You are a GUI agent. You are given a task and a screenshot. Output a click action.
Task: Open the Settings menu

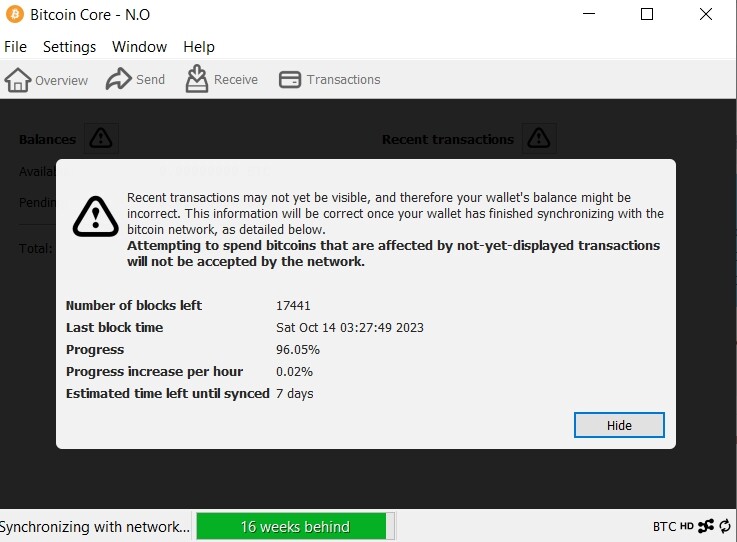tap(70, 47)
